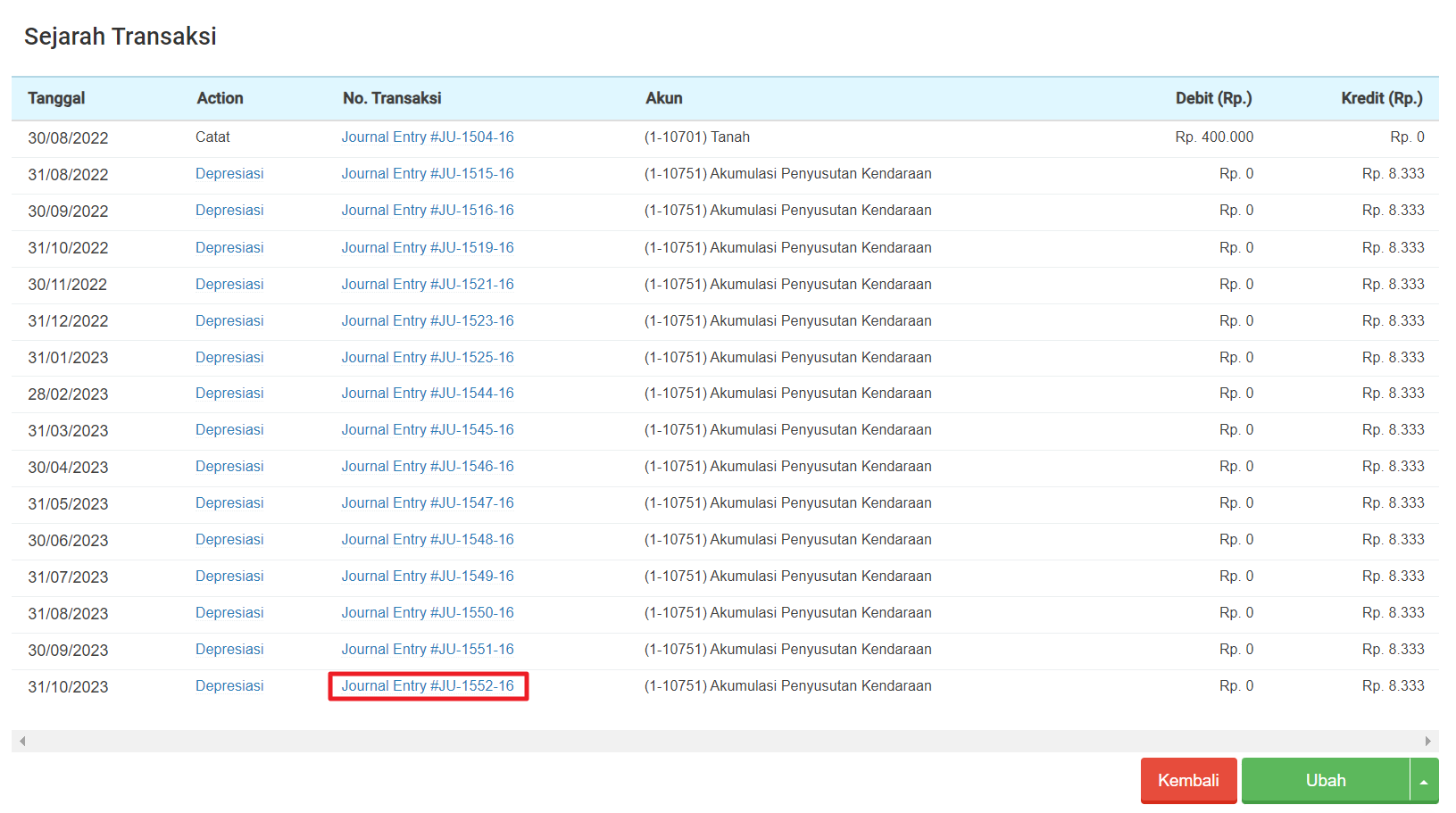
Task: Click the Debit (Rp.) column header
Action: coord(1214,98)
